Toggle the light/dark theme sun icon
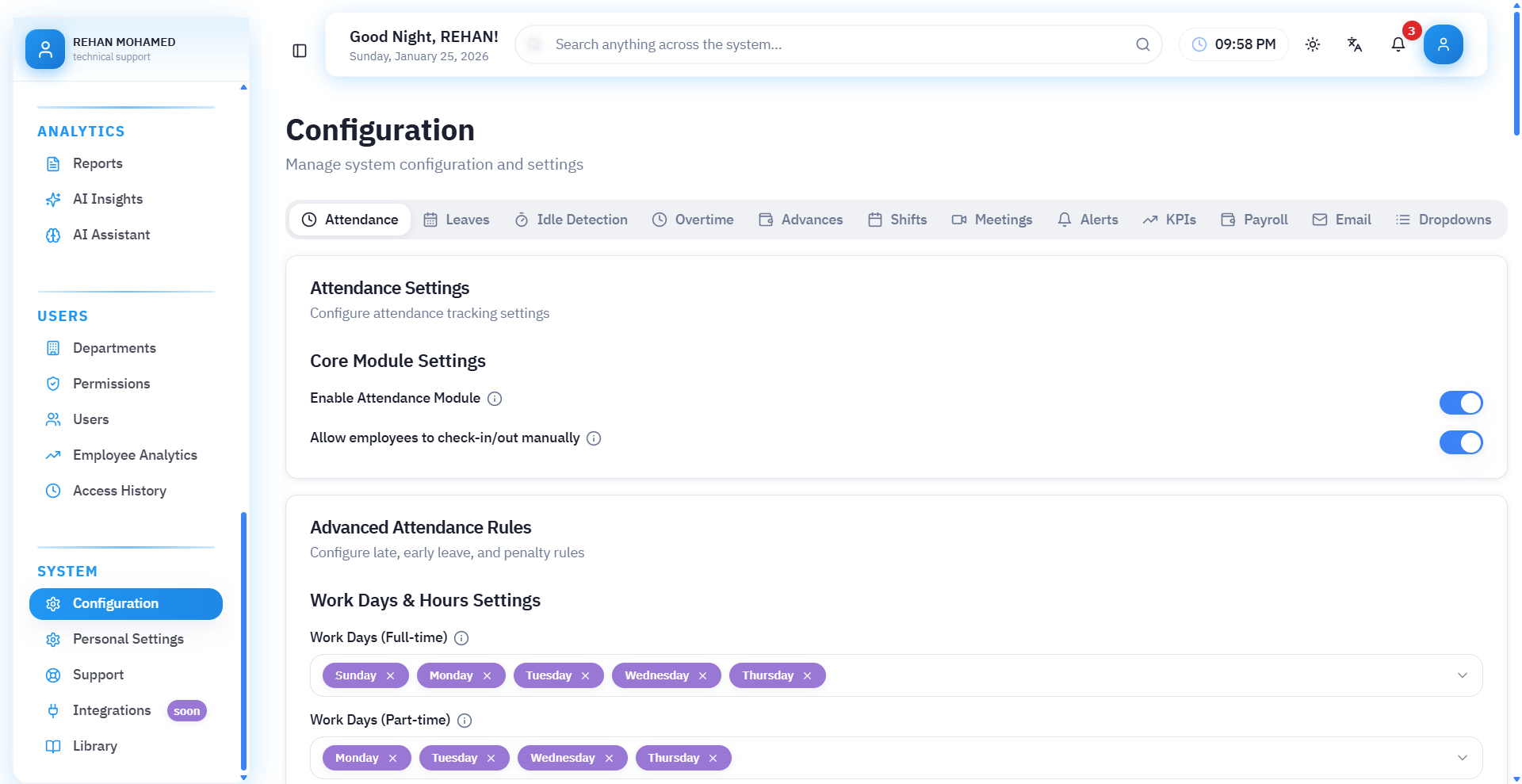Viewport: 1522px width, 784px height. pyautogui.click(x=1313, y=44)
